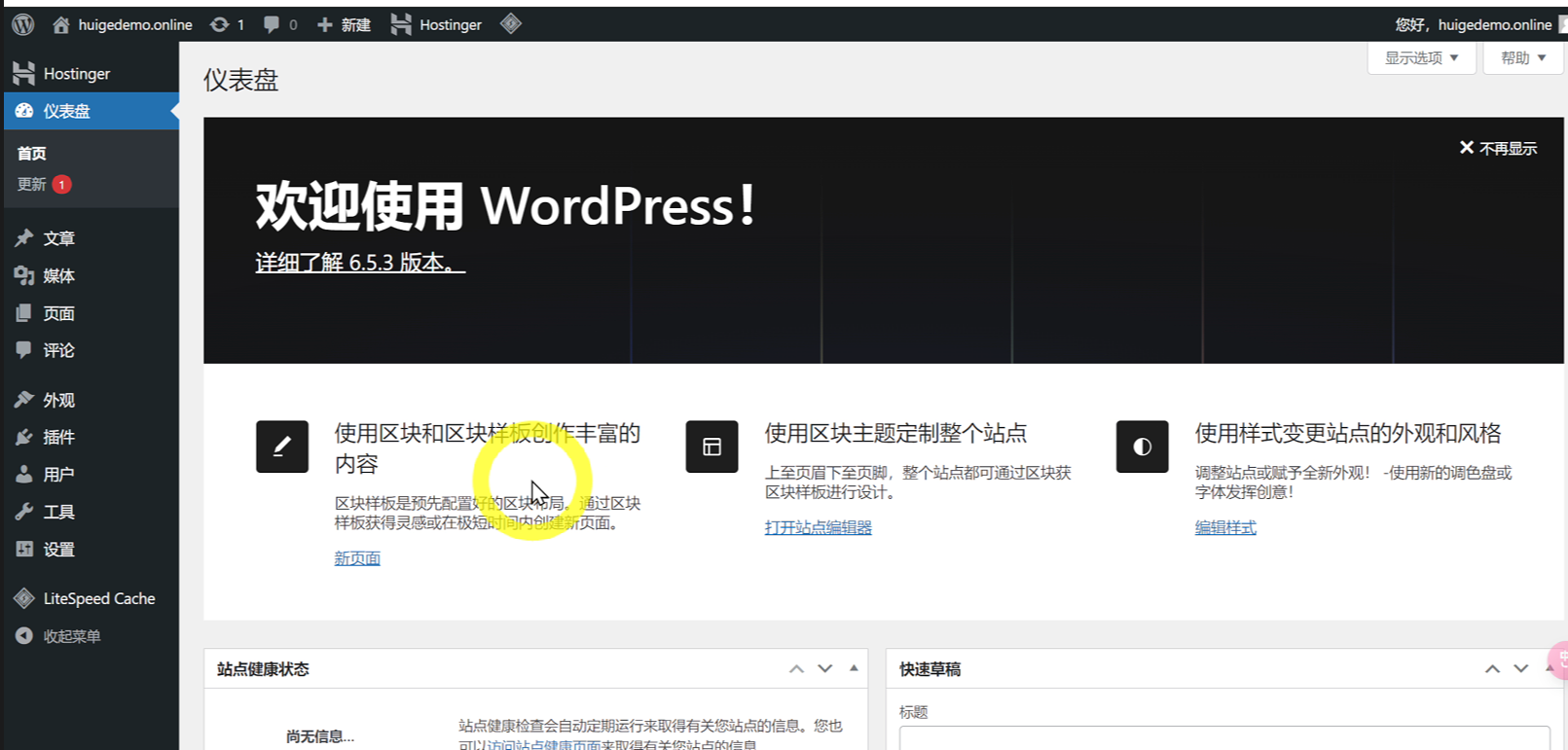Image resolution: width=1568 pixels, height=750 pixels.
Task: Move 快速草稿 widget up
Action: click(x=1492, y=669)
